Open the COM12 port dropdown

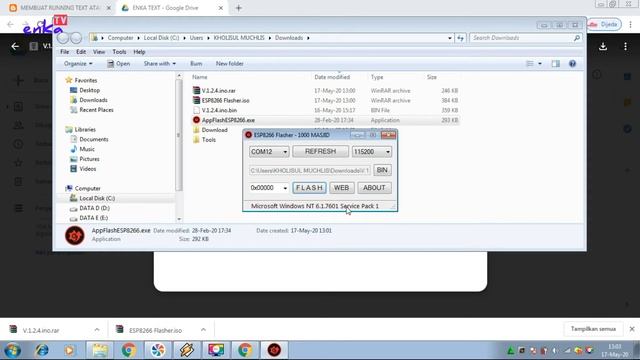point(269,151)
